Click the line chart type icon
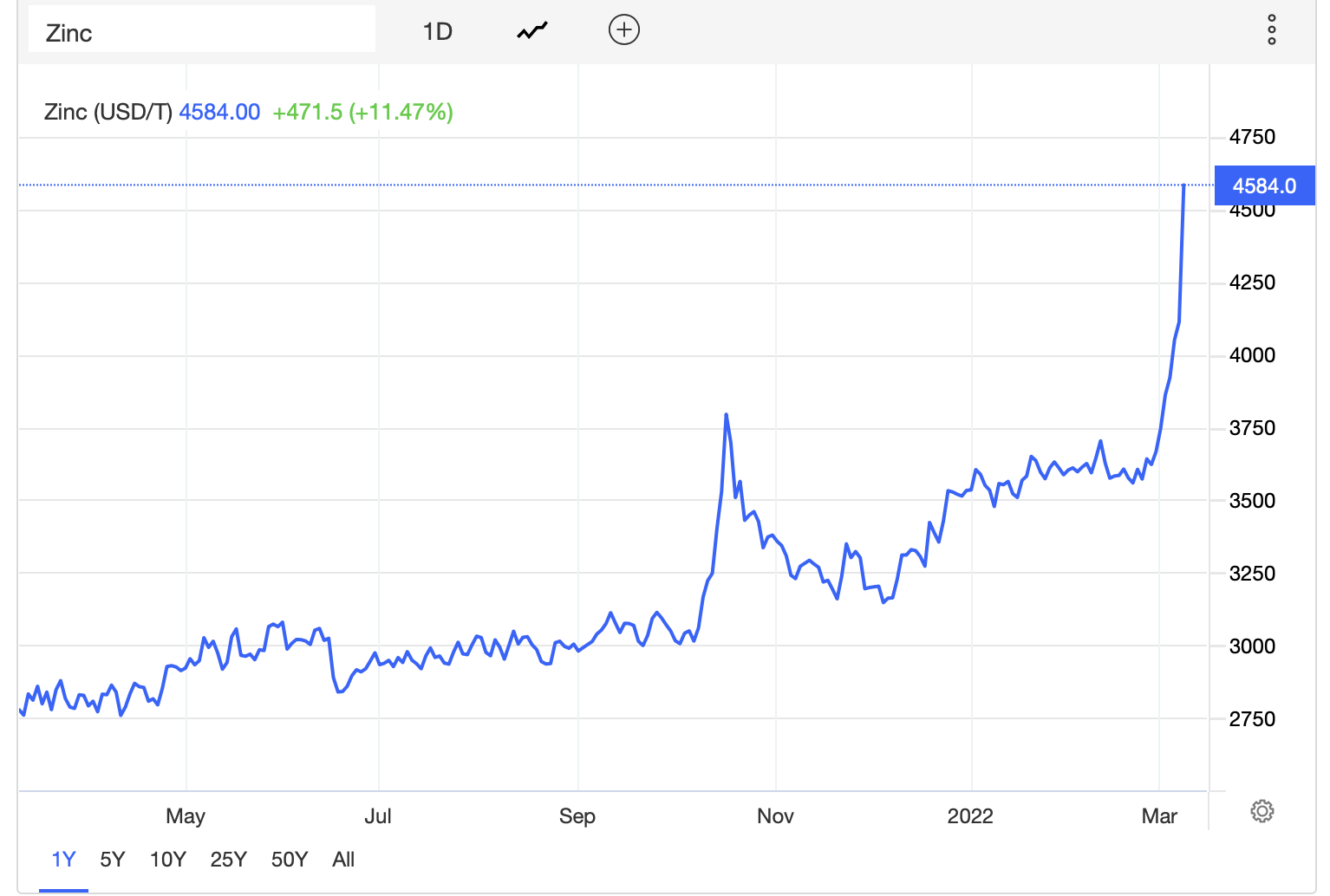This screenshot has width=1330, height=896. (x=532, y=31)
